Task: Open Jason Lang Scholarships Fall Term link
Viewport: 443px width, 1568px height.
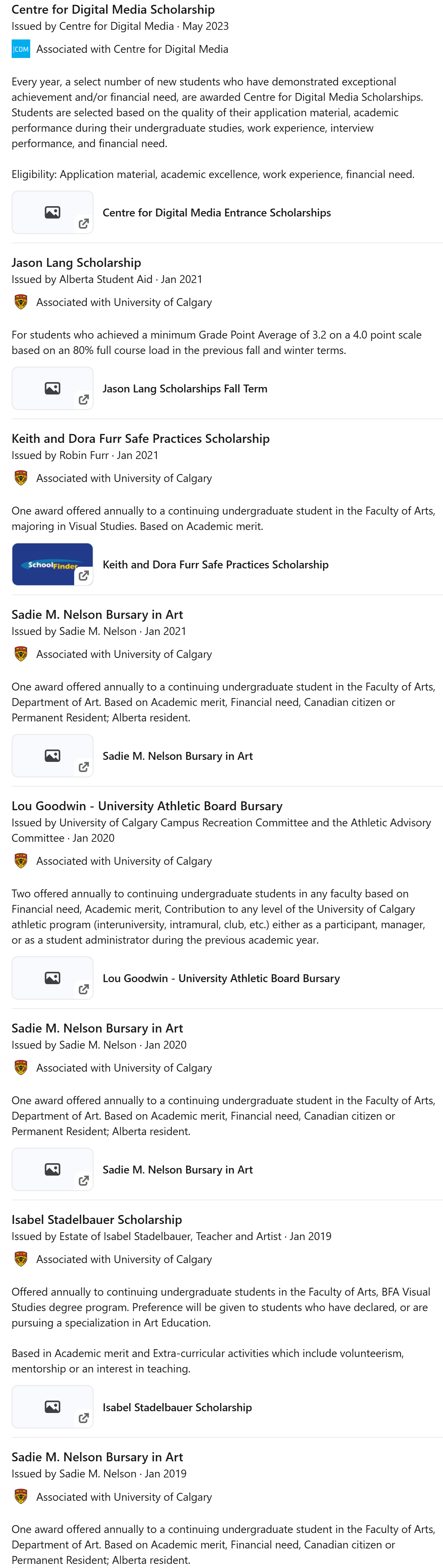Action: (185, 389)
